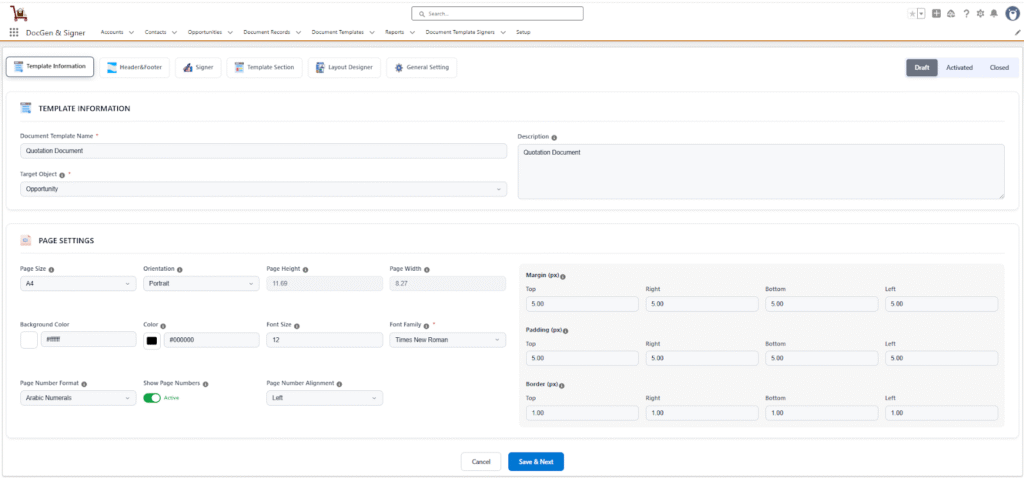The height and width of the screenshot is (478, 1024).
Task: Click info icon beside Page Size label
Action: [51, 269]
